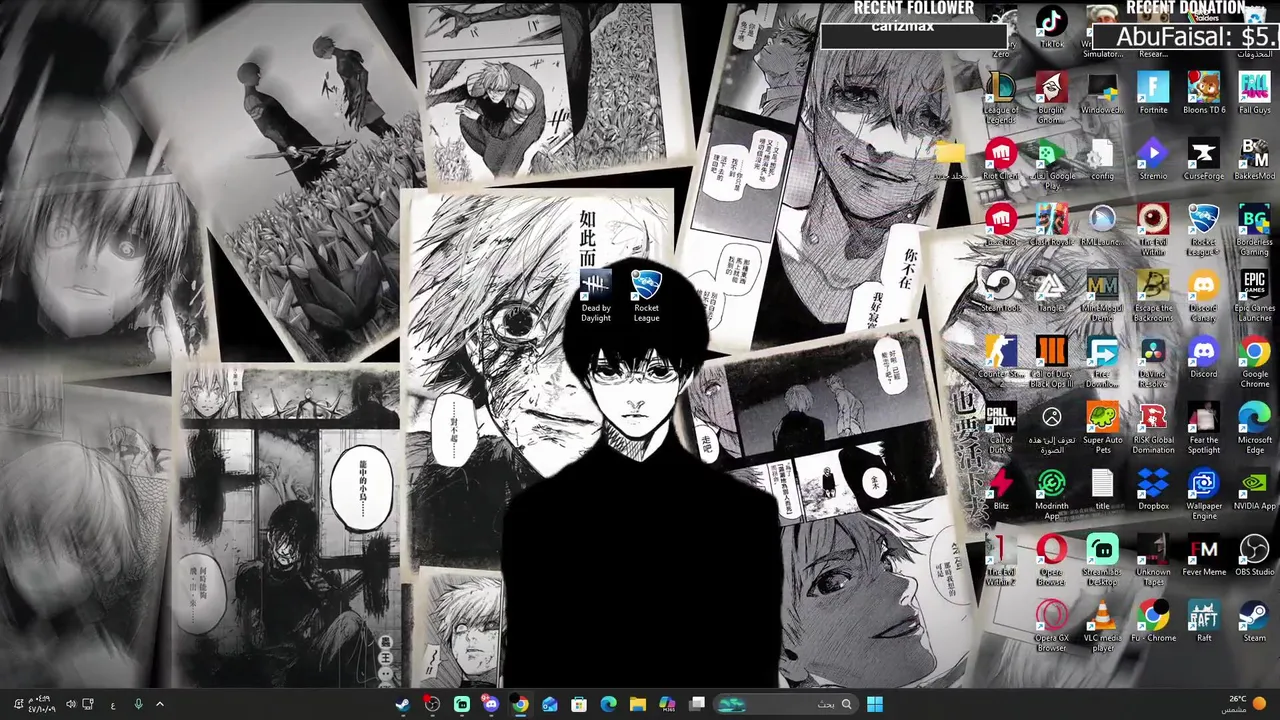Open Fu - Chrome profile shortcut
Image resolution: width=1280 pixels, height=720 pixels.
coord(1153,621)
